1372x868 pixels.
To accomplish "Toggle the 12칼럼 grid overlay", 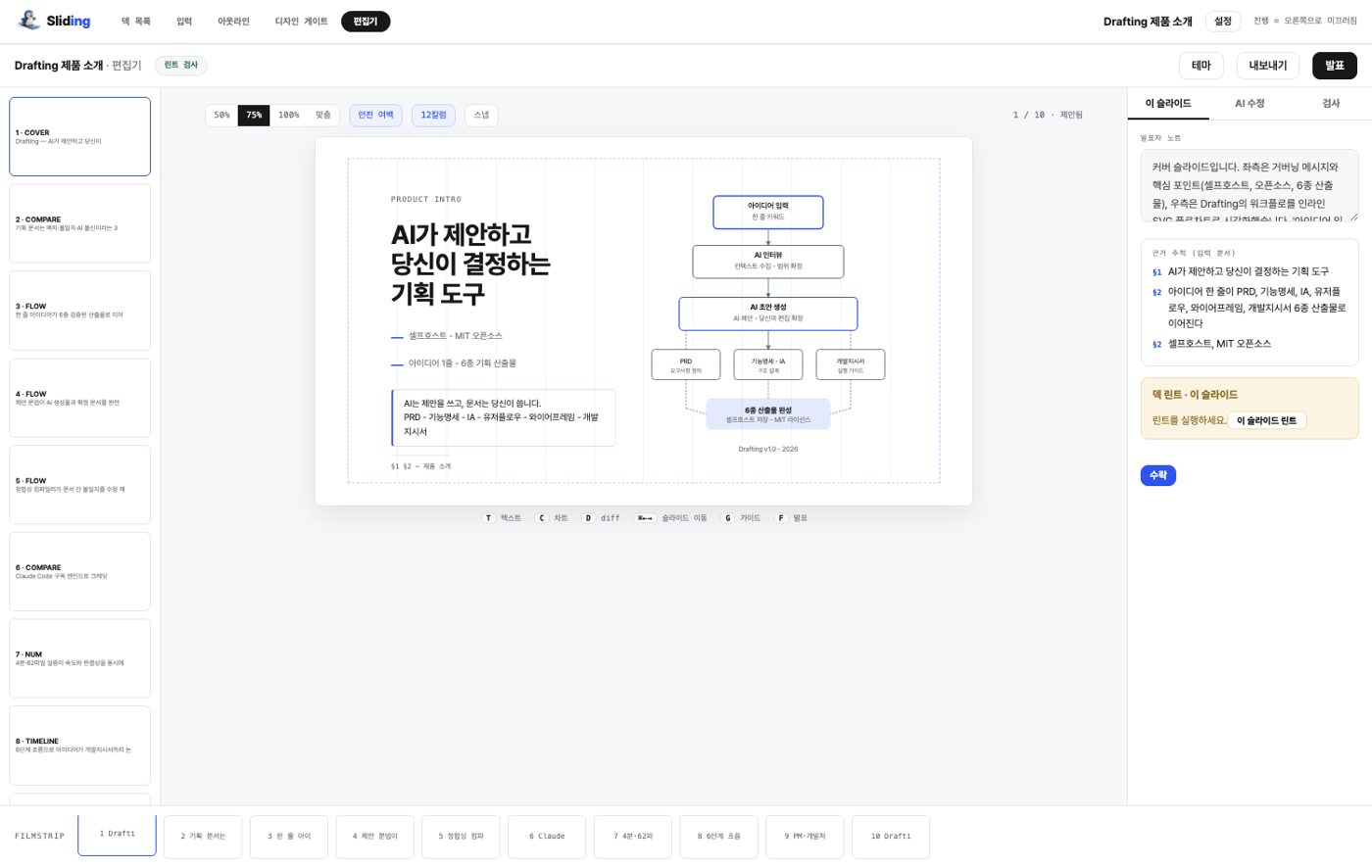I will (x=433, y=116).
